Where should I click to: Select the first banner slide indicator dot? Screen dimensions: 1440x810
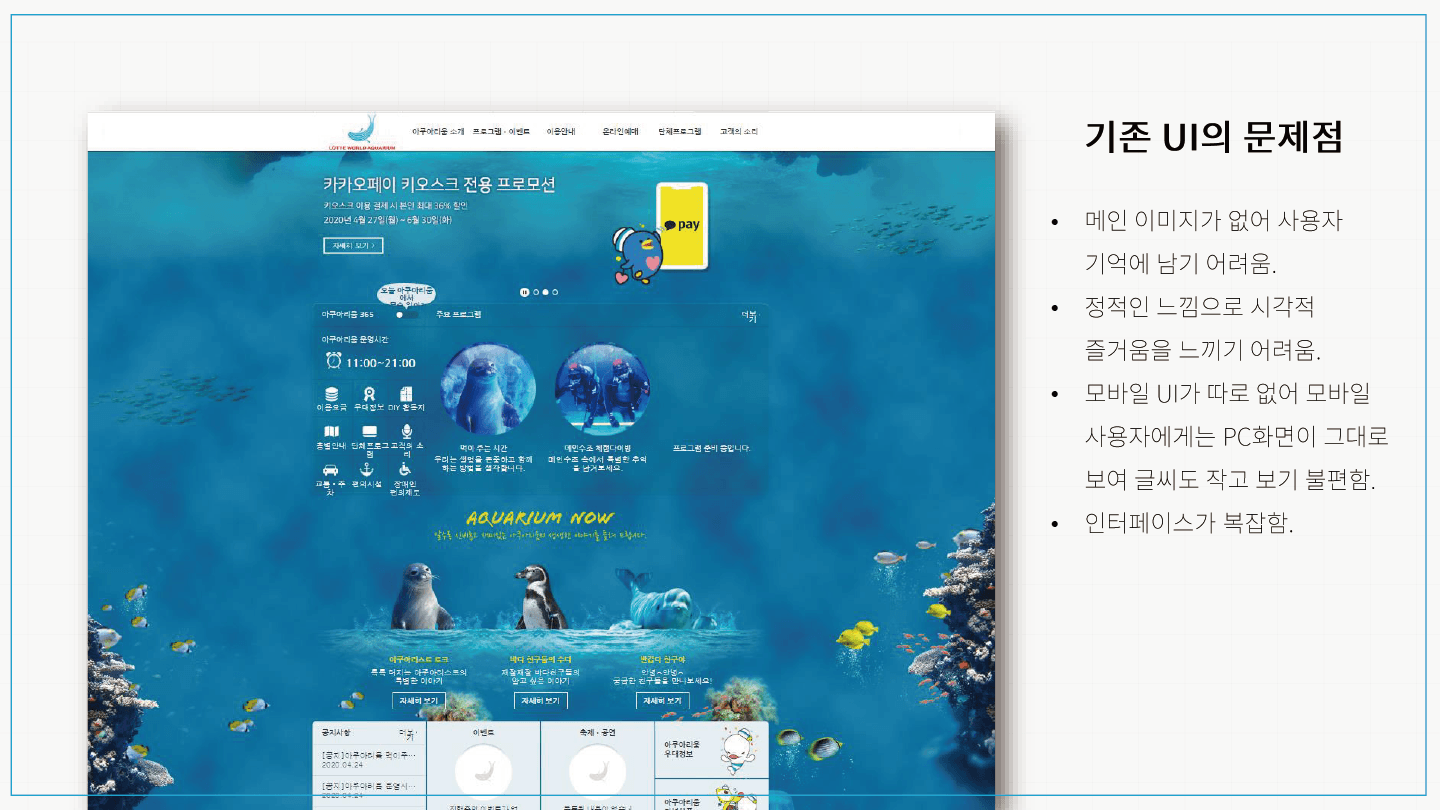tap(535, 292)
